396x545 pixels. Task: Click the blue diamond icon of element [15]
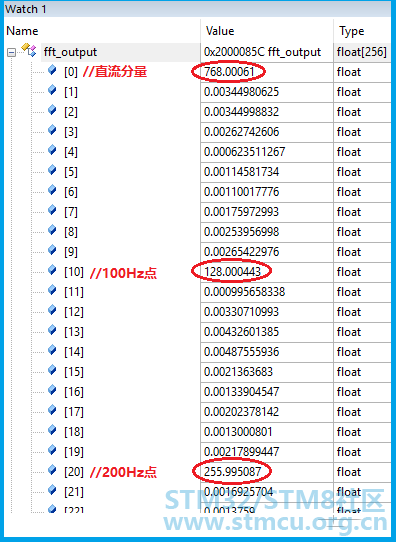coord(52,370)
